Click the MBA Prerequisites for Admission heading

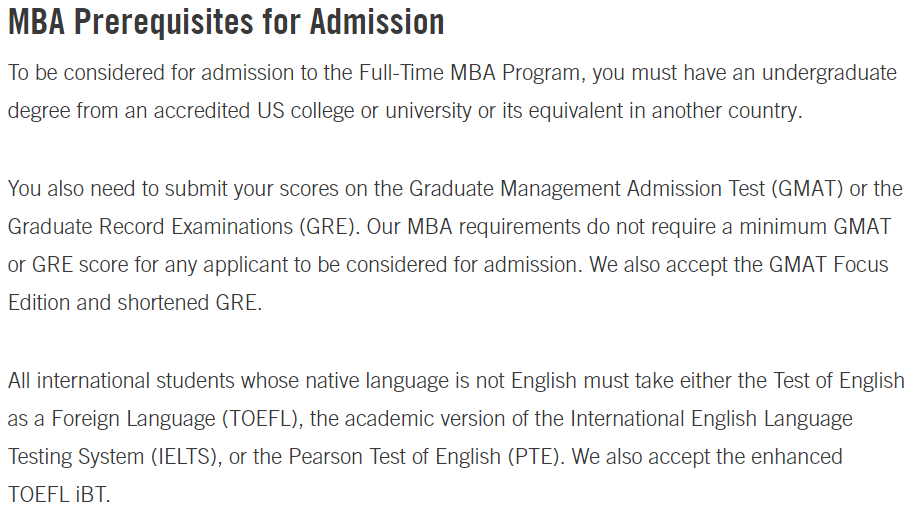(x=226, y=23)
